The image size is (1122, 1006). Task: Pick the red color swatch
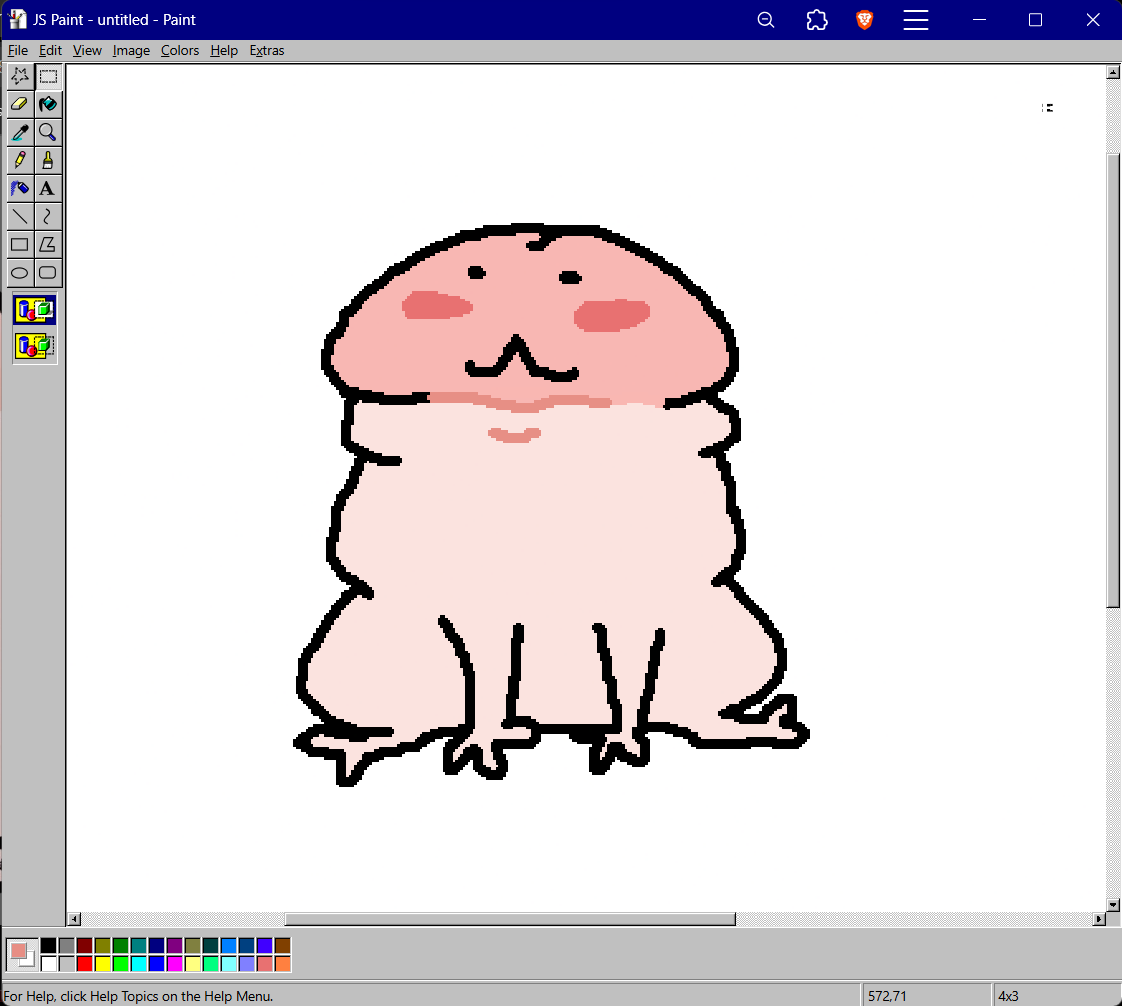(84, 964)
